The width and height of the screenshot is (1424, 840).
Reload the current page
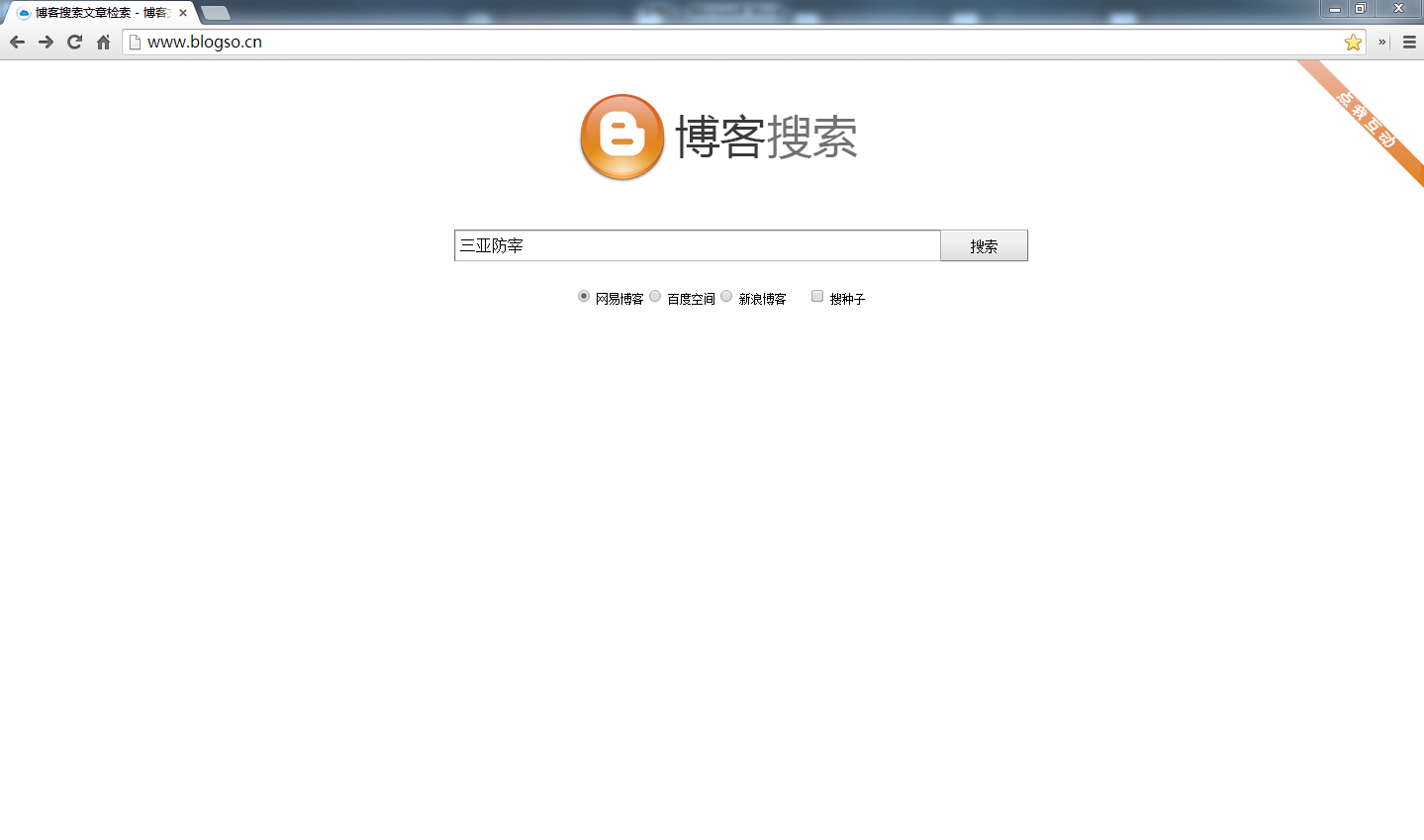[74, 42]
